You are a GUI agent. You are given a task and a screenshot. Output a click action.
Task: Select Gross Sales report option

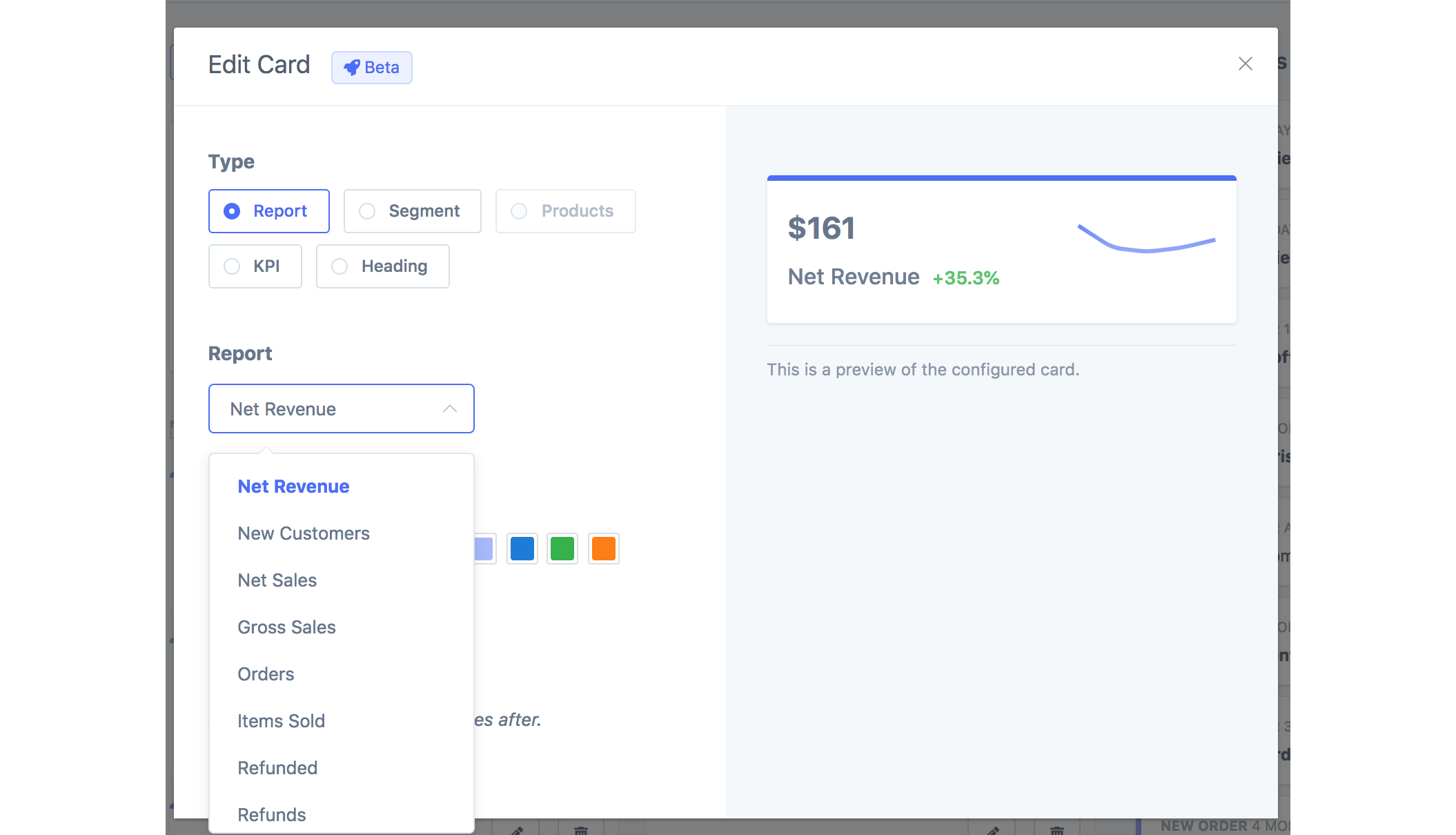pyautogui.click(x=286, y=627)
